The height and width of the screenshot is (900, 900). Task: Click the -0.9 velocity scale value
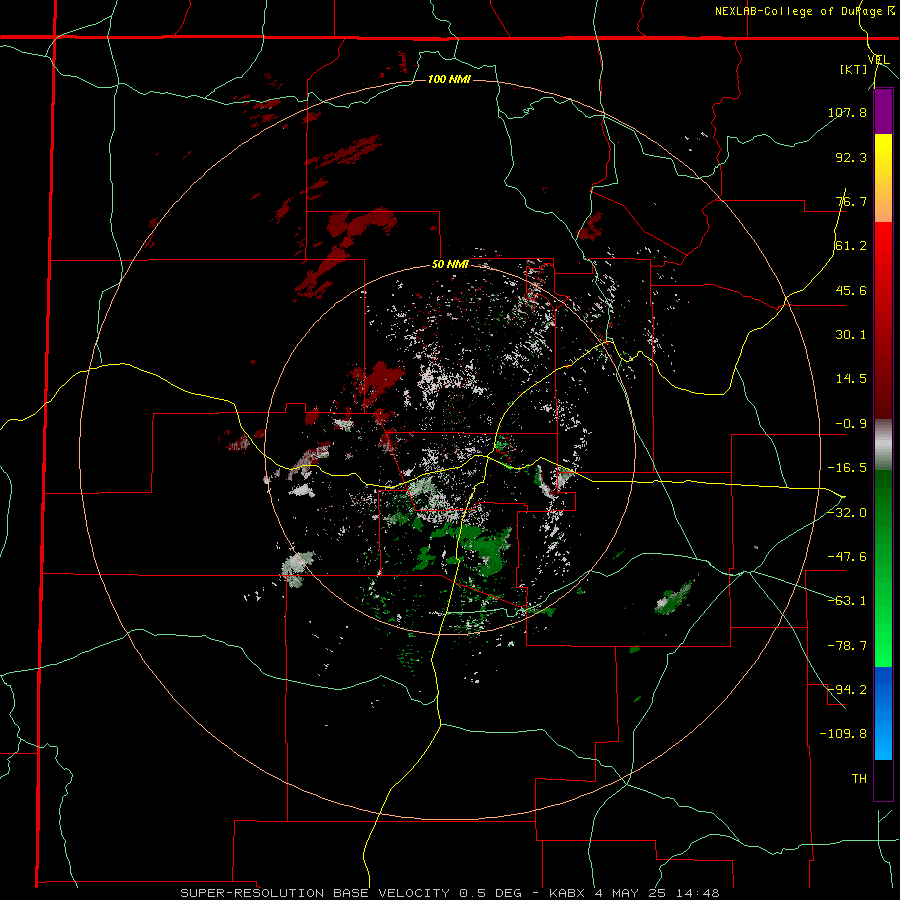[x=851, y=424]
